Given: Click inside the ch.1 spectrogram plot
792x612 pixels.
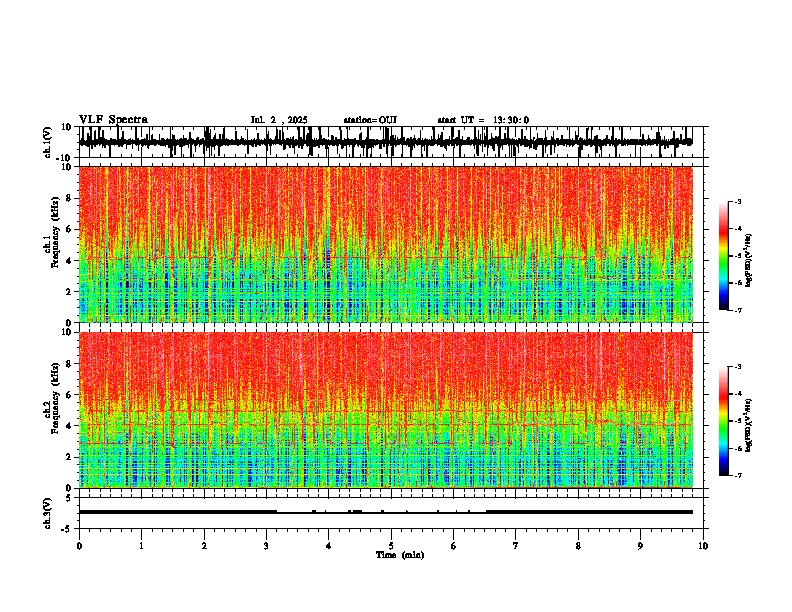Looking at the screenshot, I should pos(386,244).
